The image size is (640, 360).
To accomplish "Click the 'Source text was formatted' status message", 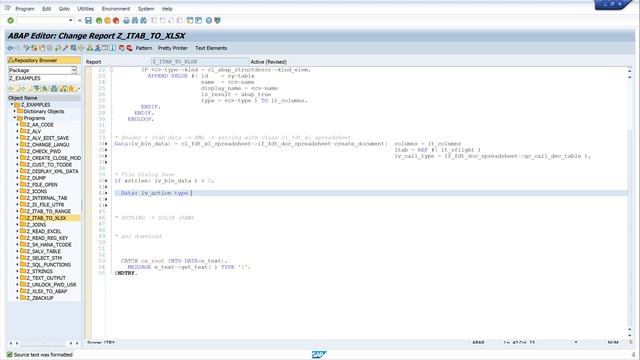I will coord(43,355).
